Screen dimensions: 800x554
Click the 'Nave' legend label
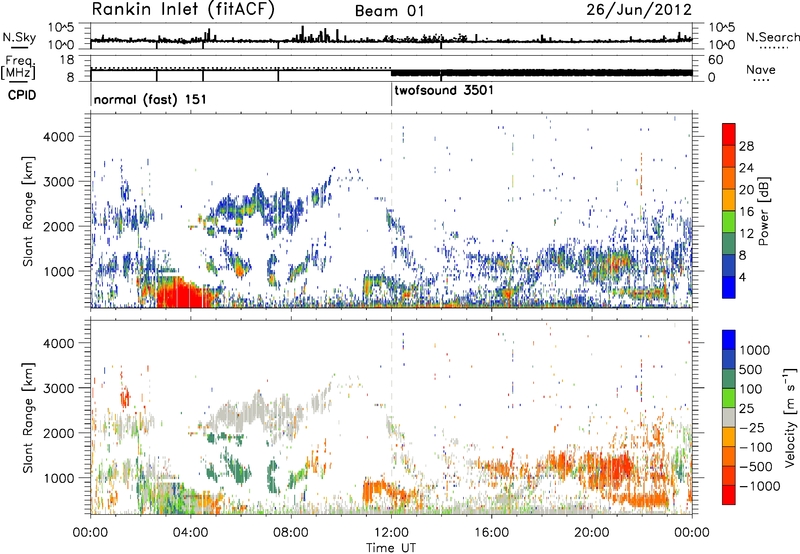tap(760, 70)
